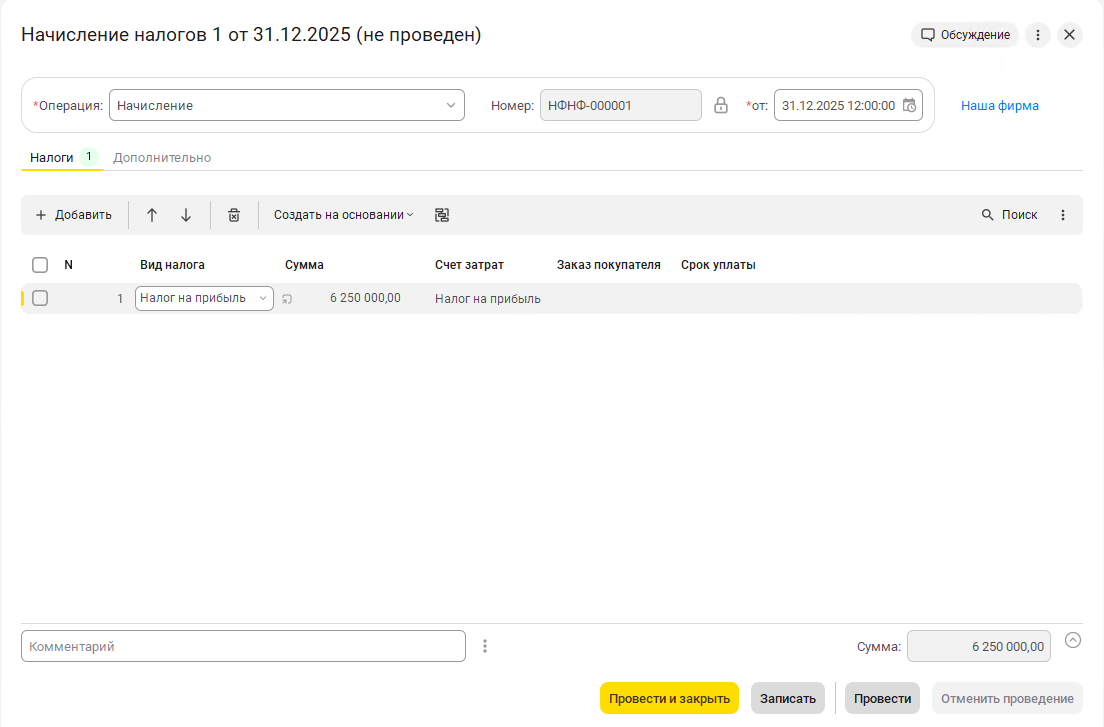
Task: Select the Налоги tab
Action: (x=52, y=158)
